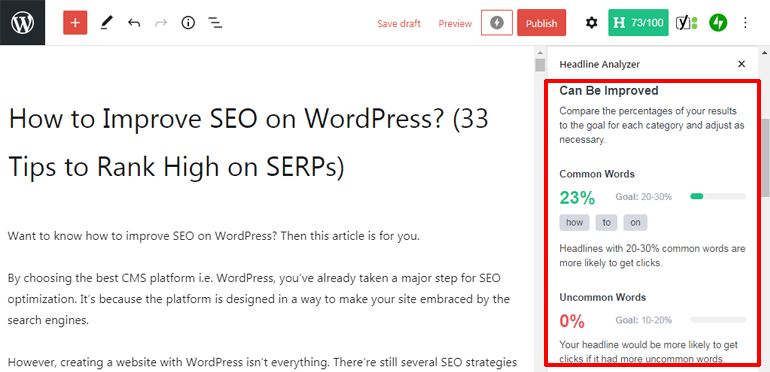The width and height of the screenshot is (770, 372).
Task: Open Headline Analyzer score 73/100 button
Action: [638, 23]
